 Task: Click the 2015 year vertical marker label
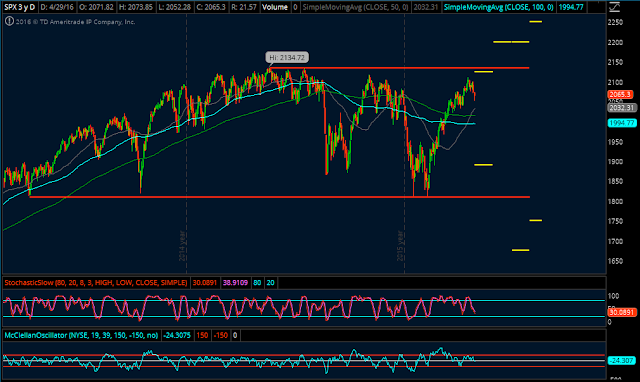click(x=400, y=246)
